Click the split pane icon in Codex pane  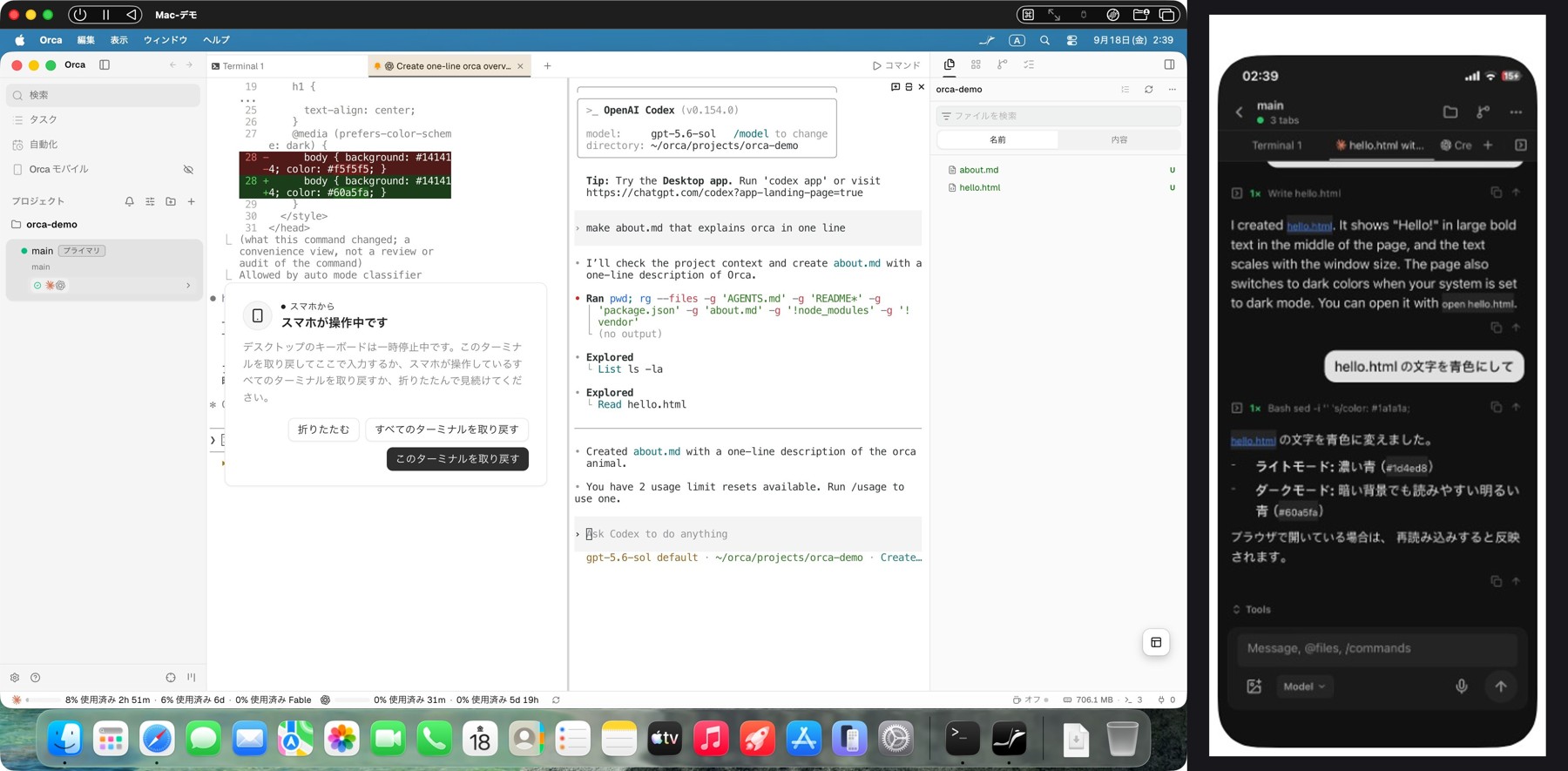click(x=909, y=87)
